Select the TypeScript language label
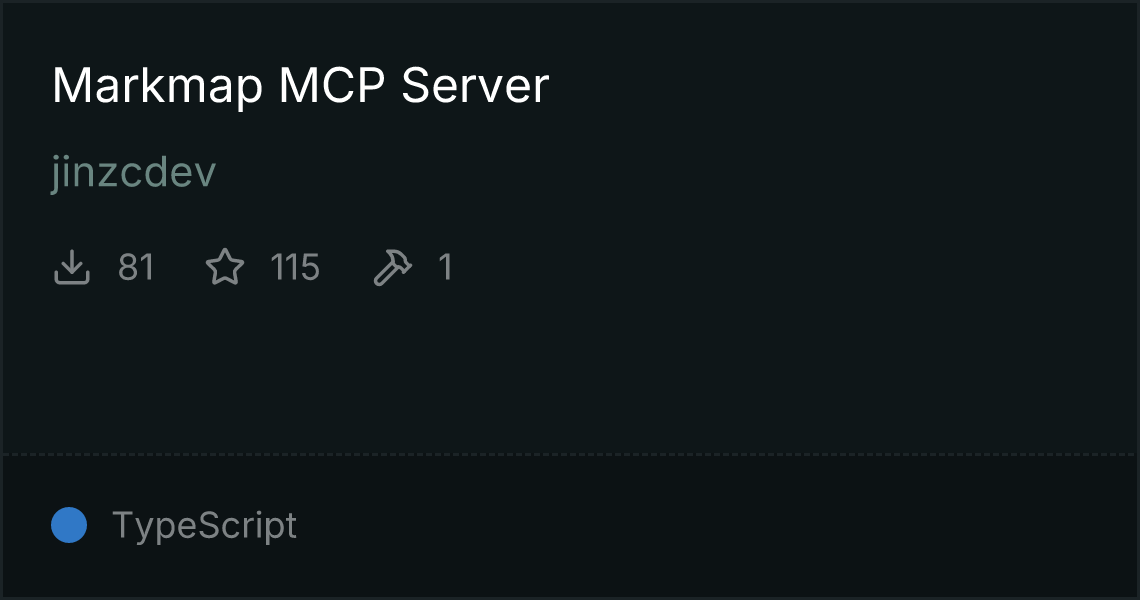This screenshot has height=600, width=1140. (x=204, y=525)
